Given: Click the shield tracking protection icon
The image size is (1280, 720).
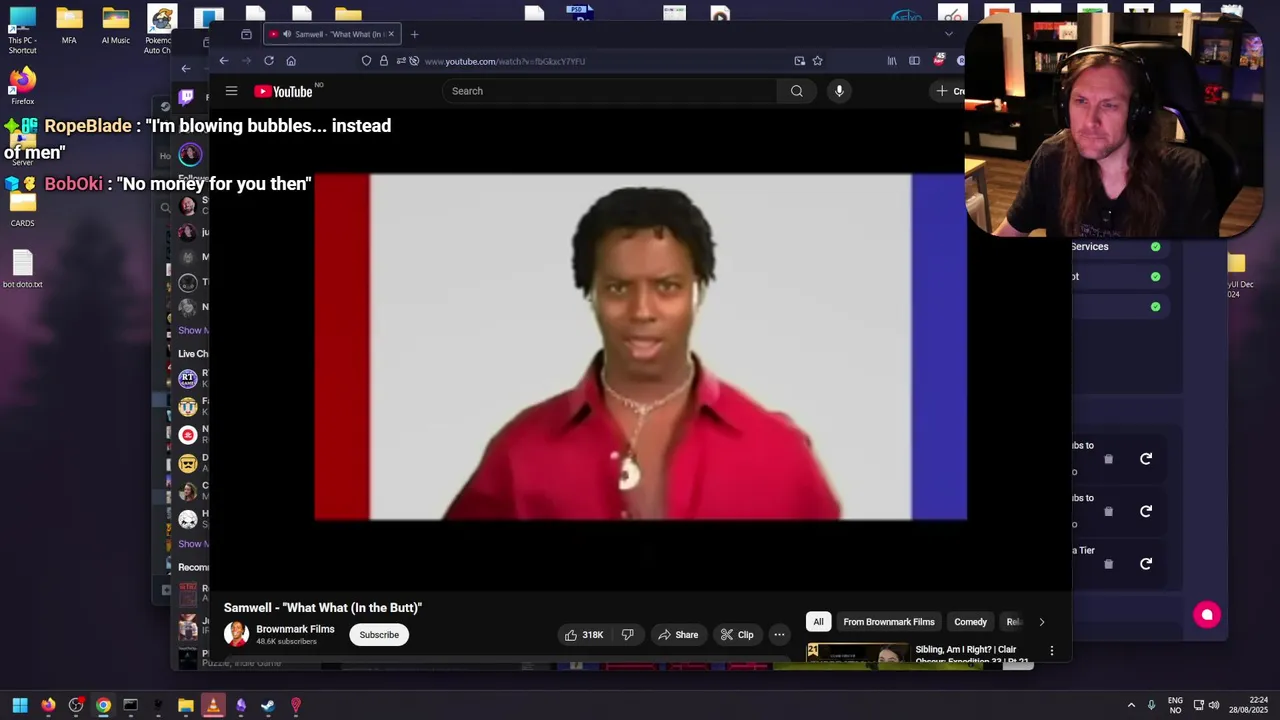Looking at the screenshot, I should pos(366,61).
